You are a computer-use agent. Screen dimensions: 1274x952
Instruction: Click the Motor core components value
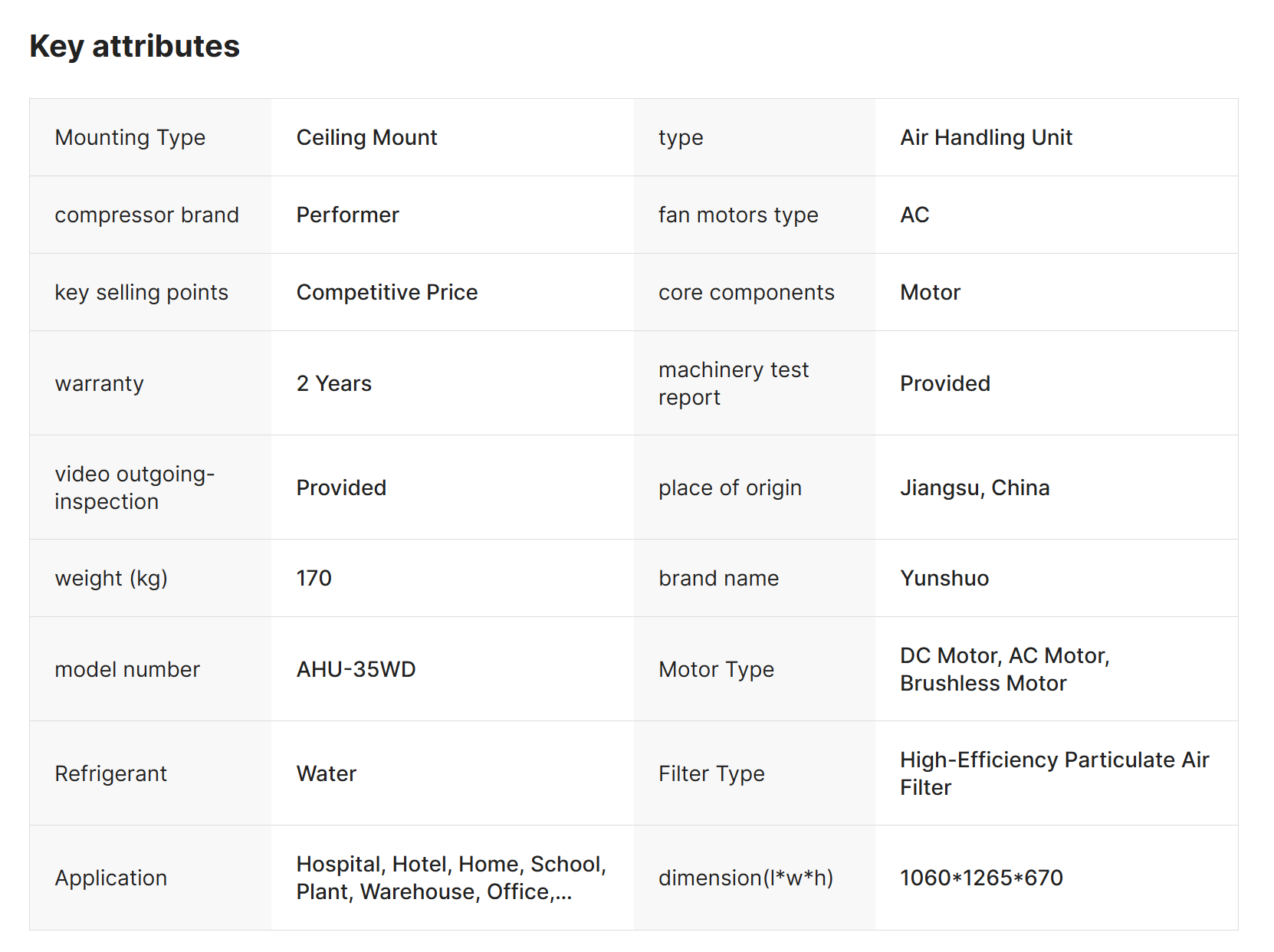pos(930,293)
